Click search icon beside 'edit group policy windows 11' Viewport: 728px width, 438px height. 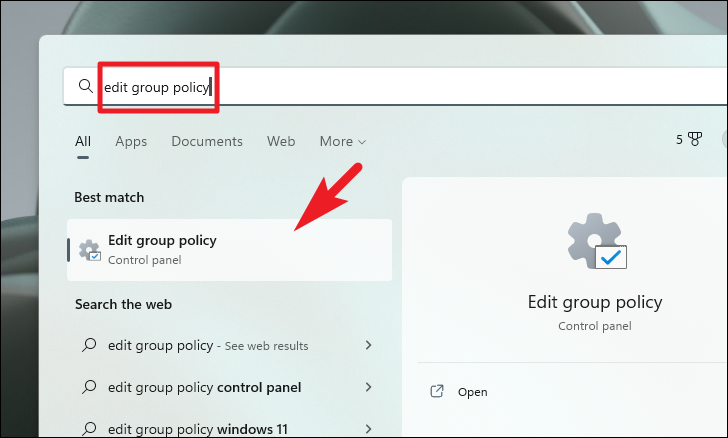coord(89,428)
